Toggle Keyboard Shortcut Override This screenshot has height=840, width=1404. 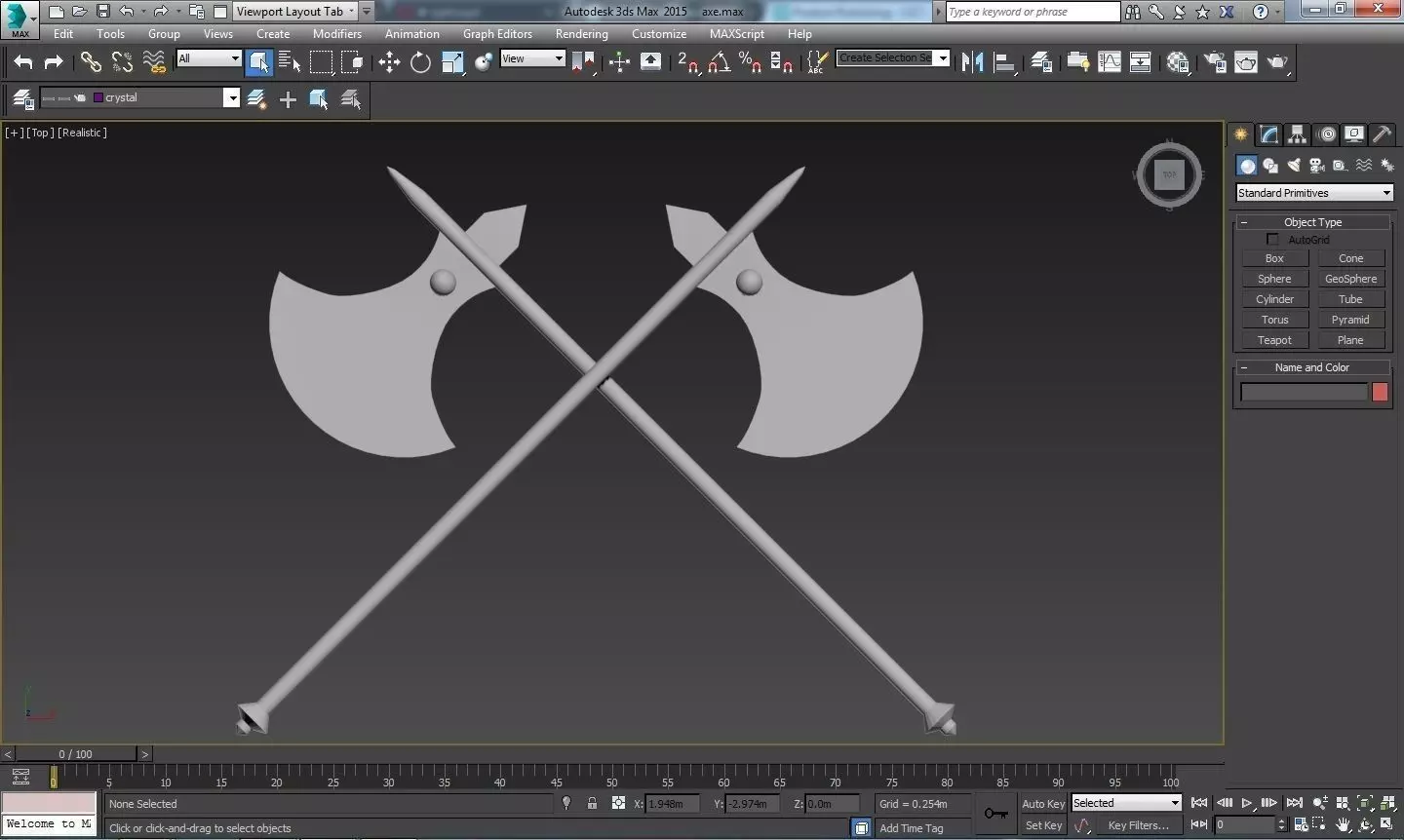(x=650, y=62)
